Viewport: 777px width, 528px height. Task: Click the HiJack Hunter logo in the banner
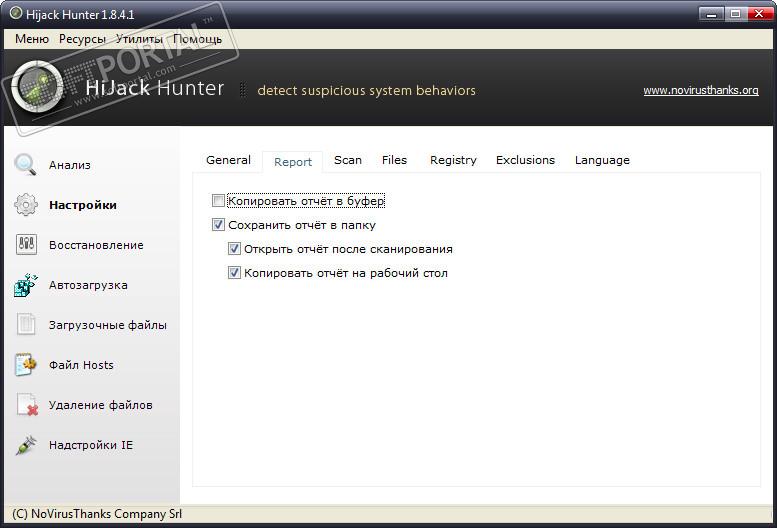[38, 87]
